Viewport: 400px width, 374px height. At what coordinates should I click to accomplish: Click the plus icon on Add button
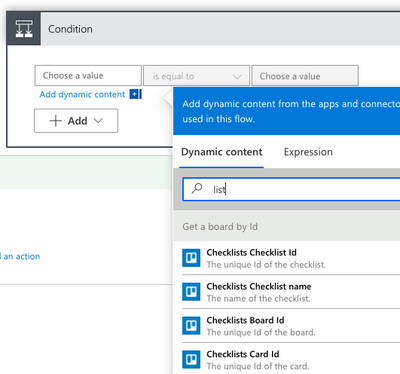pos(56,121)
